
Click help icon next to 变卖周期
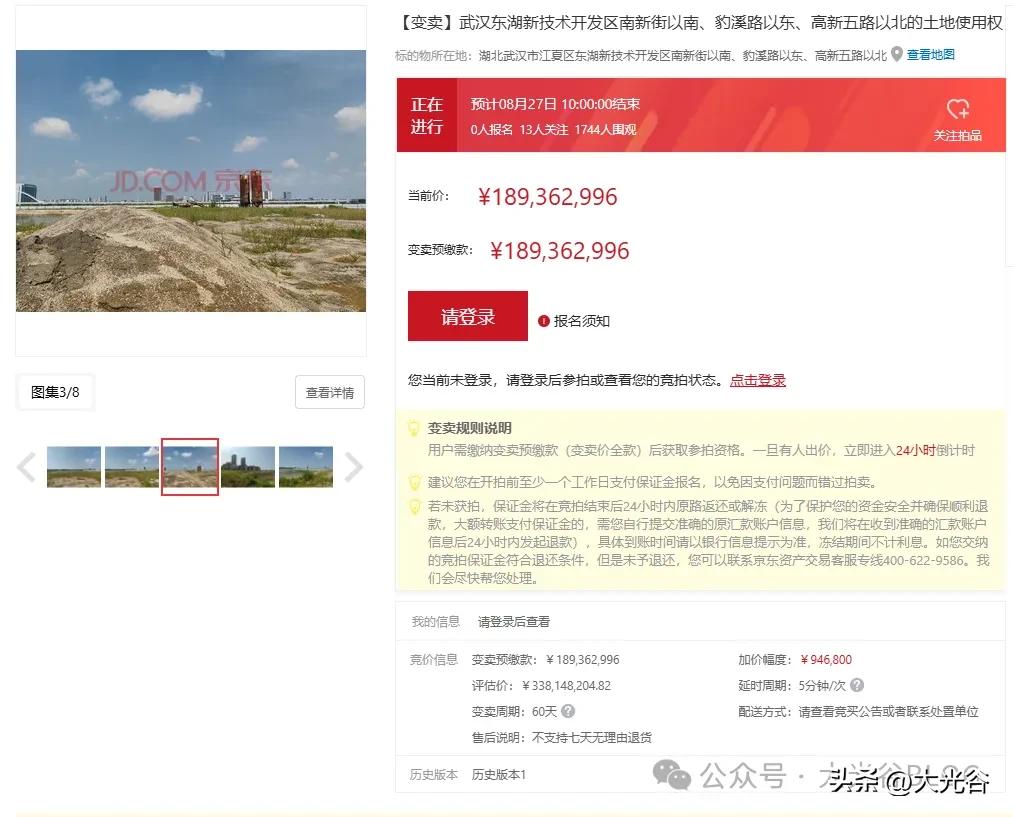click(x=568, y=711)
